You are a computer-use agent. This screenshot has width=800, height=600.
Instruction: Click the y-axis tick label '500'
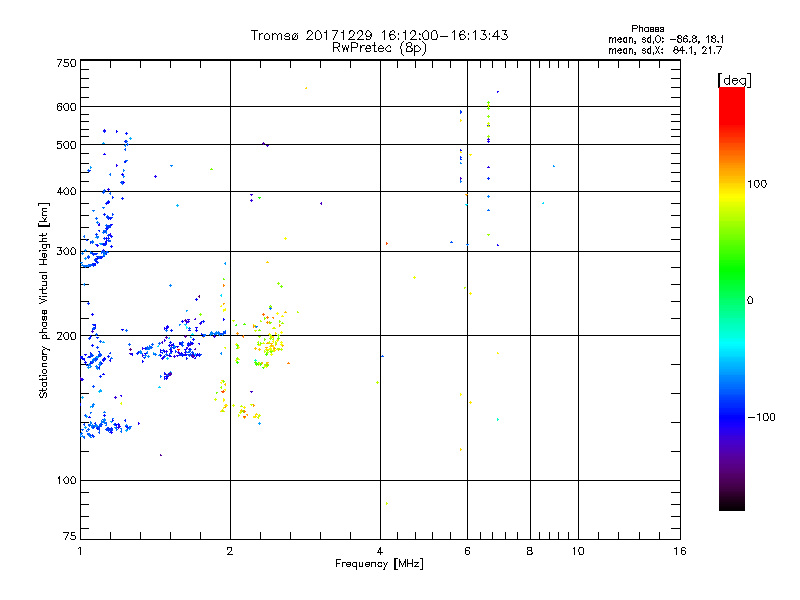66,145
